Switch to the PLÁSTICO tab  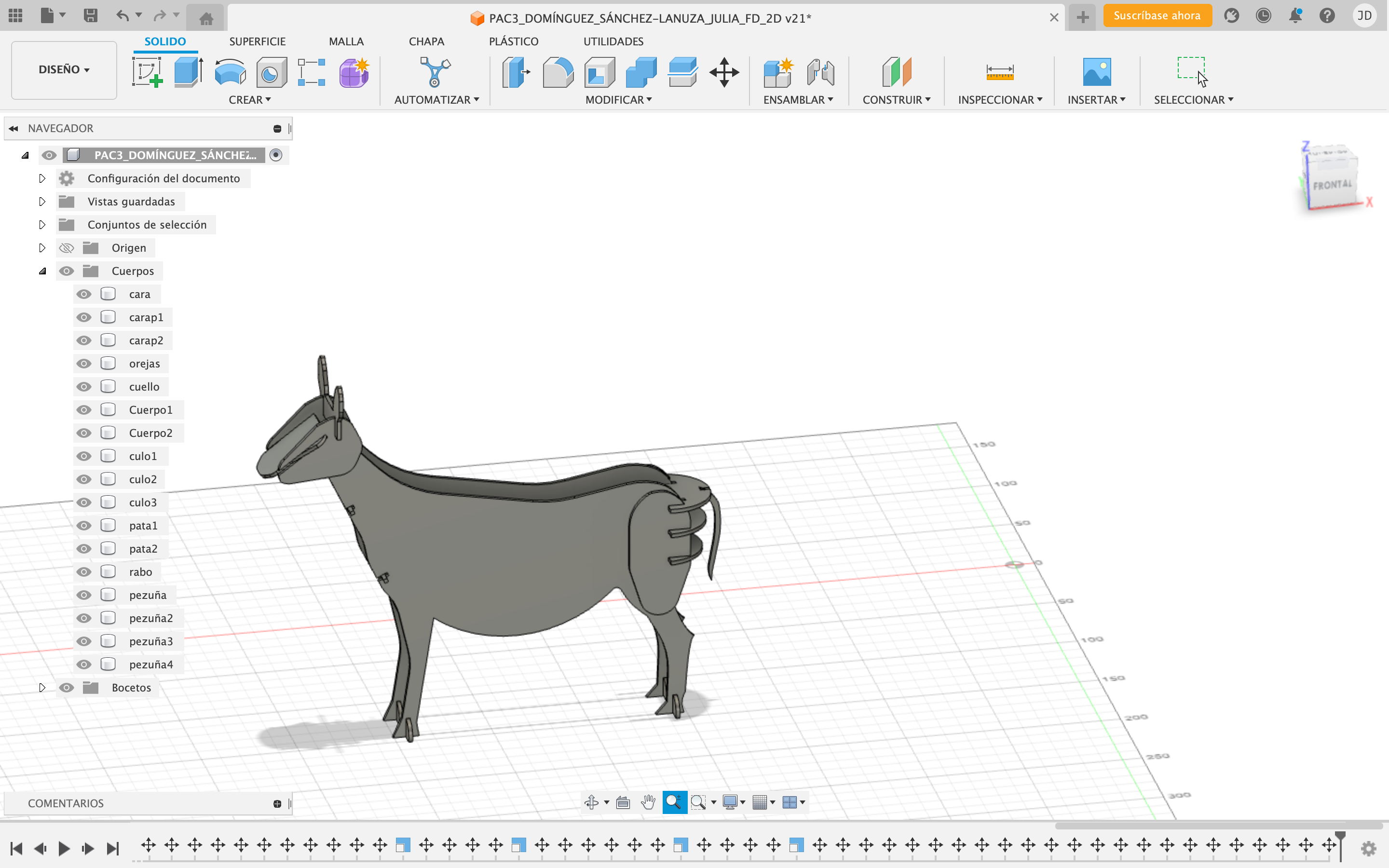click(514, 41)
